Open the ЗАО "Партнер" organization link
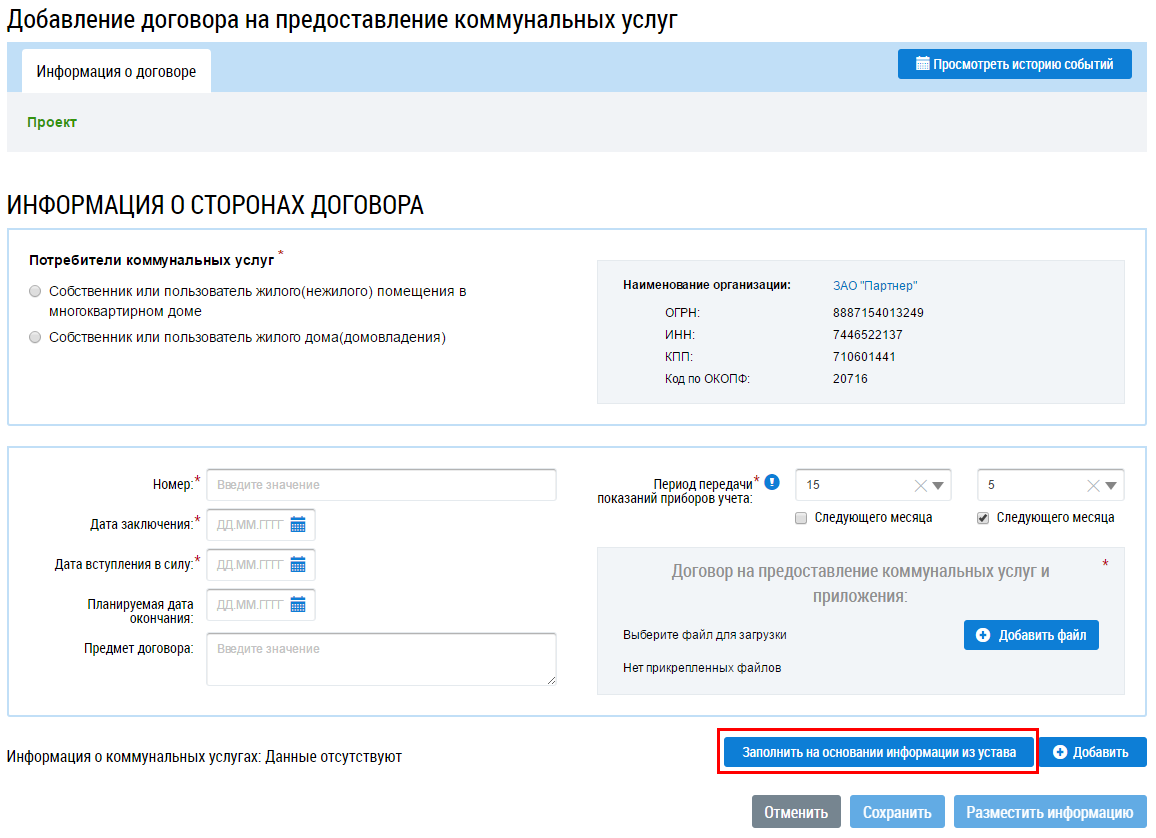This screenshot has height=838, width=1156. click(x=874, y=285)
